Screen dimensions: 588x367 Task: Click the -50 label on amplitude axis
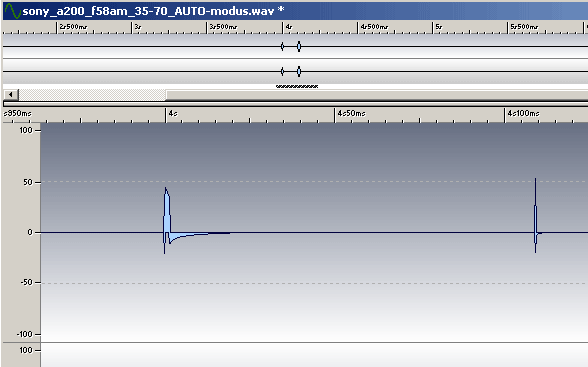pos(26,282)
